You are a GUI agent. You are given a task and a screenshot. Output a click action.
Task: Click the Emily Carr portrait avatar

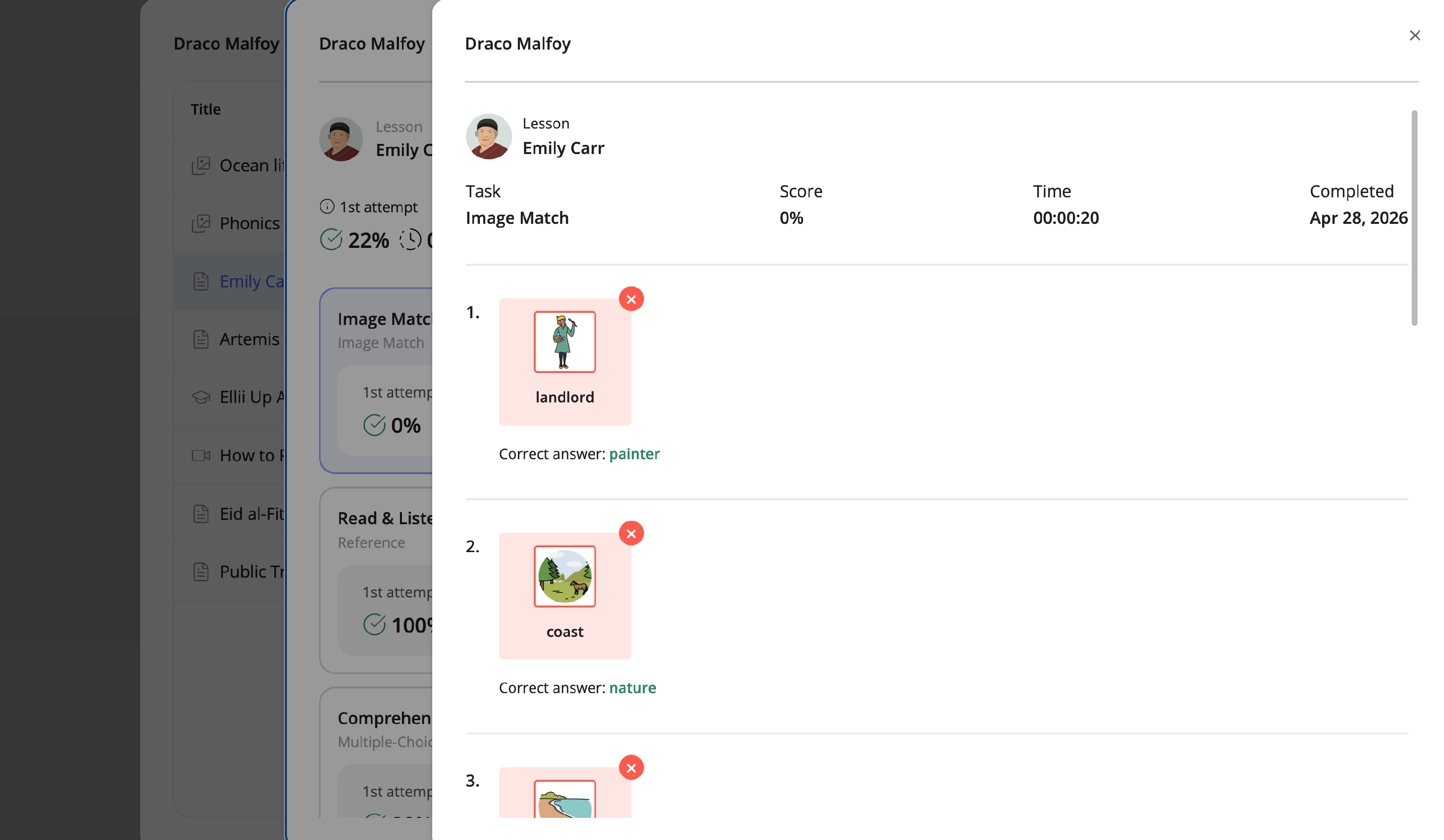[x=488, y=136]
